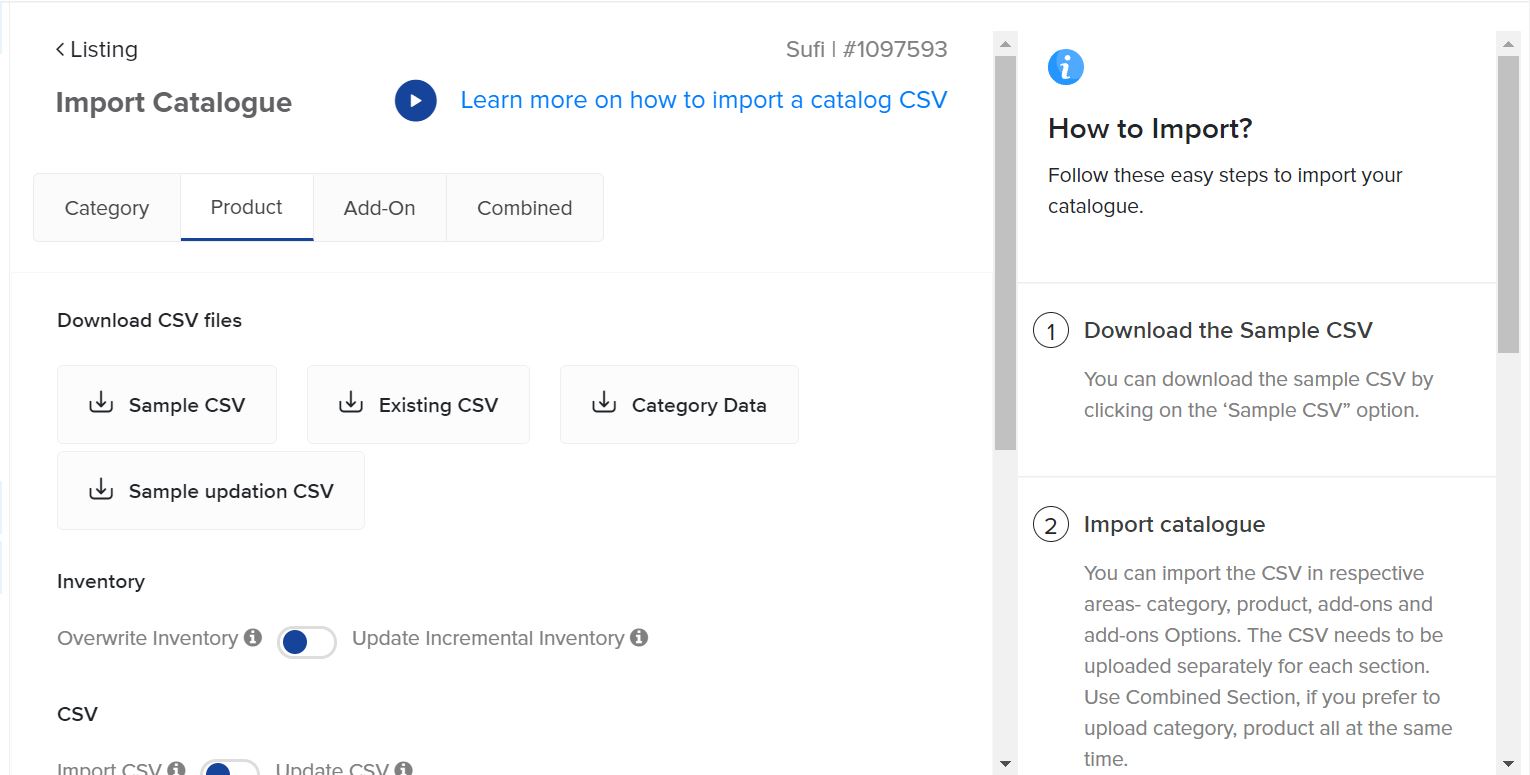Download the Sample CSV file
Screen dimensions: 1530x775
167,405
